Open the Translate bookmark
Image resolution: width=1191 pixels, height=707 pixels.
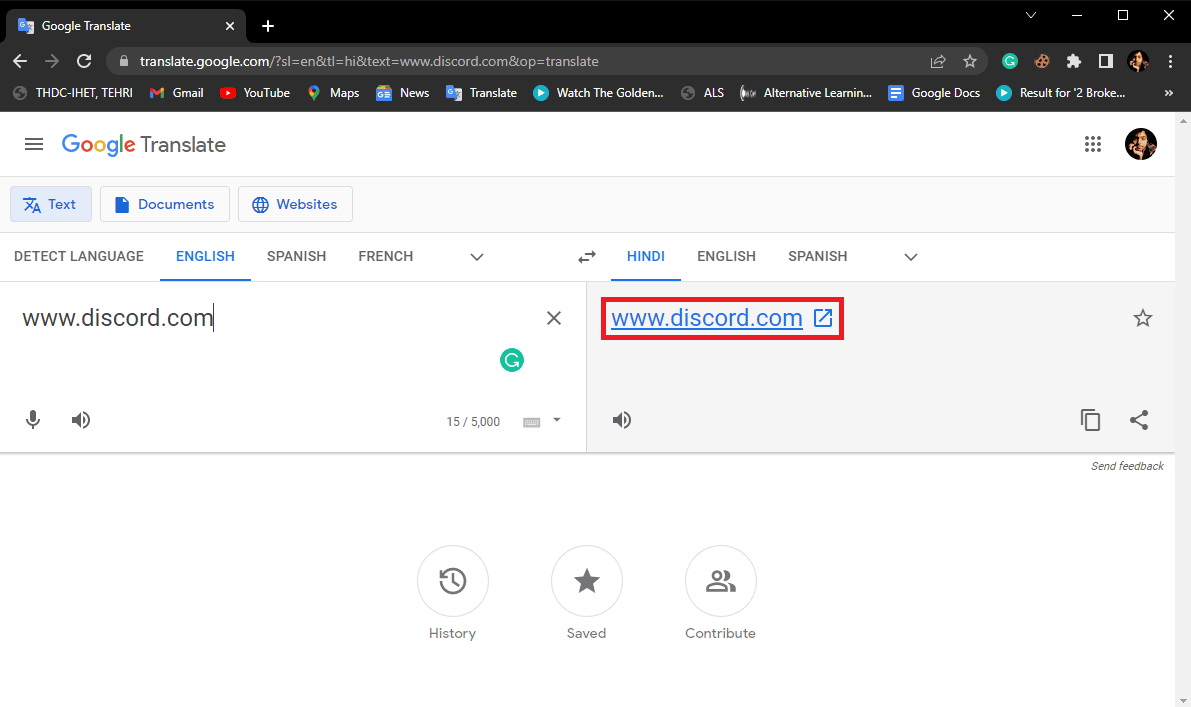(482, 93)
